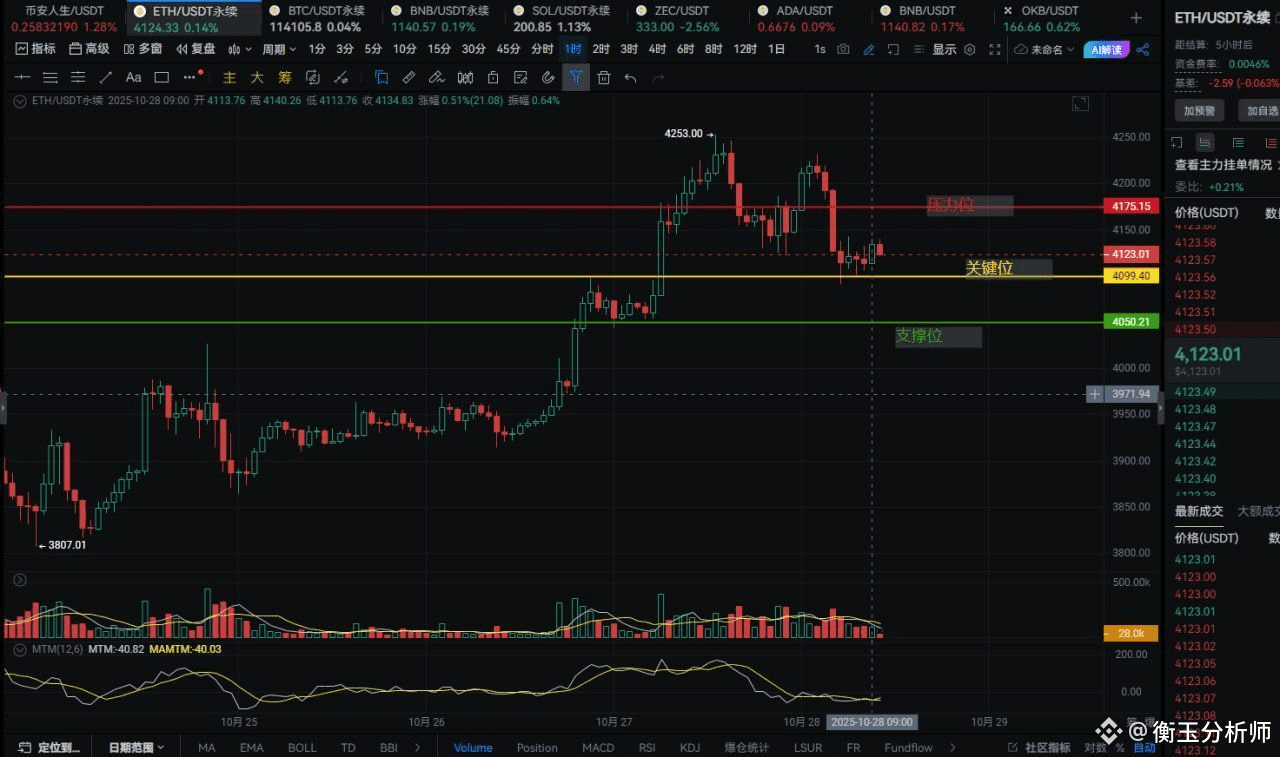Screen dimensions: 1280x757
Task: Select the trend line (diagonal) tool
Action: point(106,77)
